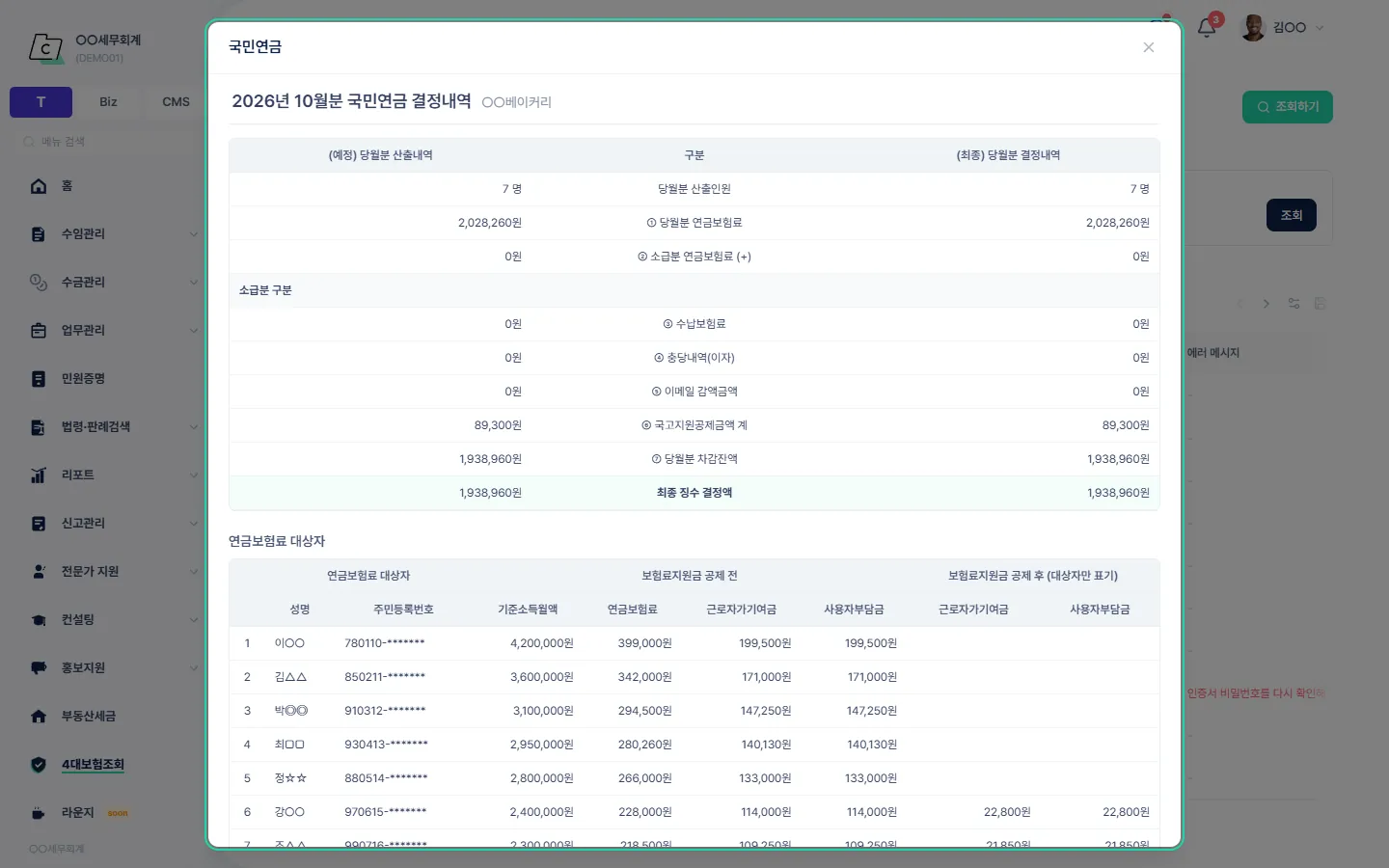
Task: Select the name 이OO in row 1
Action: pos(289,643)
